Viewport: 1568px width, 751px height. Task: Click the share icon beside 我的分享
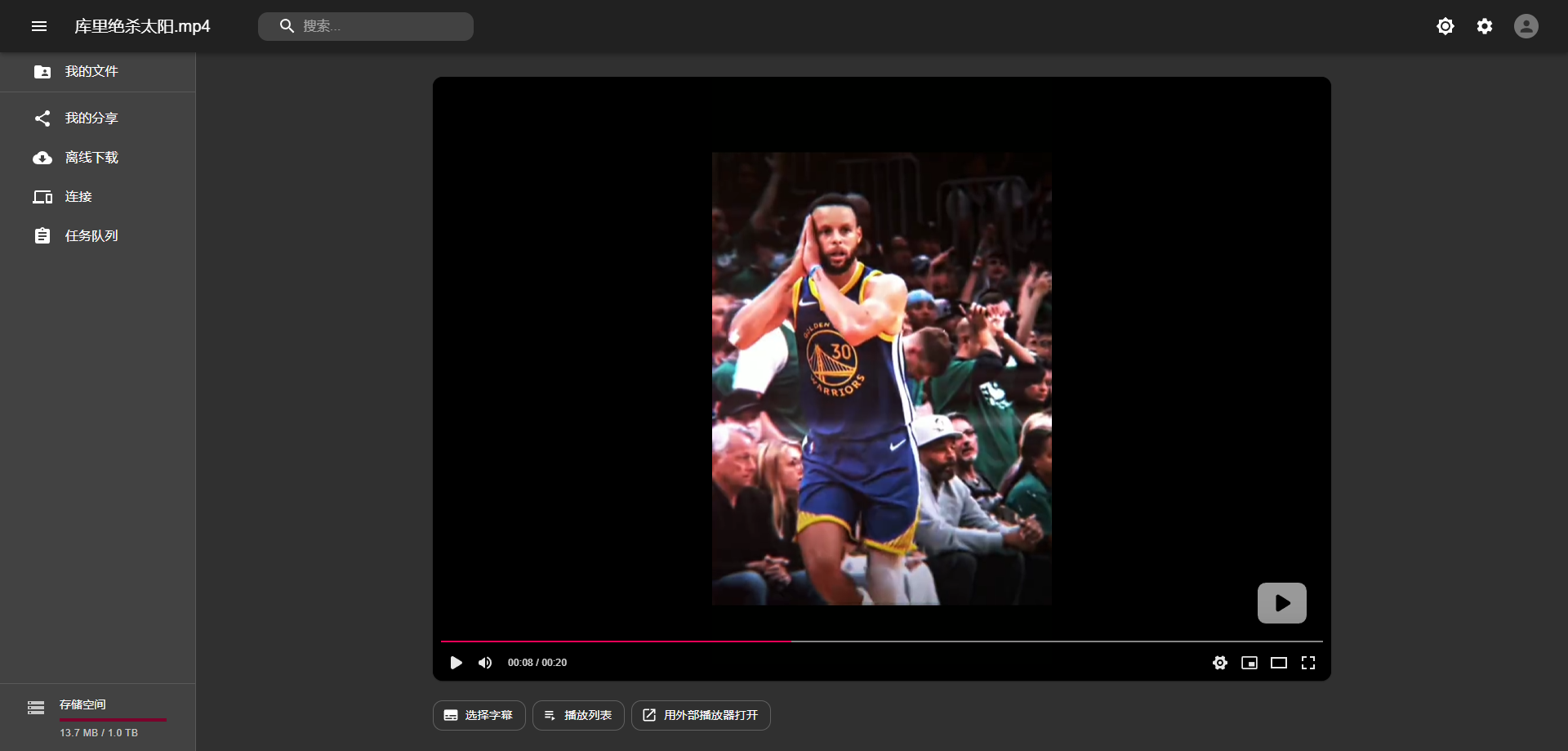pyautogui.click(x=42, y=118)
